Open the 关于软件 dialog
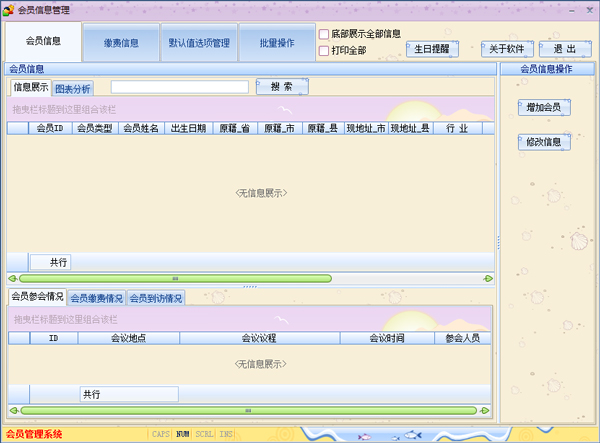This screenshot has width=600, height=443. (x=507, y=49)
